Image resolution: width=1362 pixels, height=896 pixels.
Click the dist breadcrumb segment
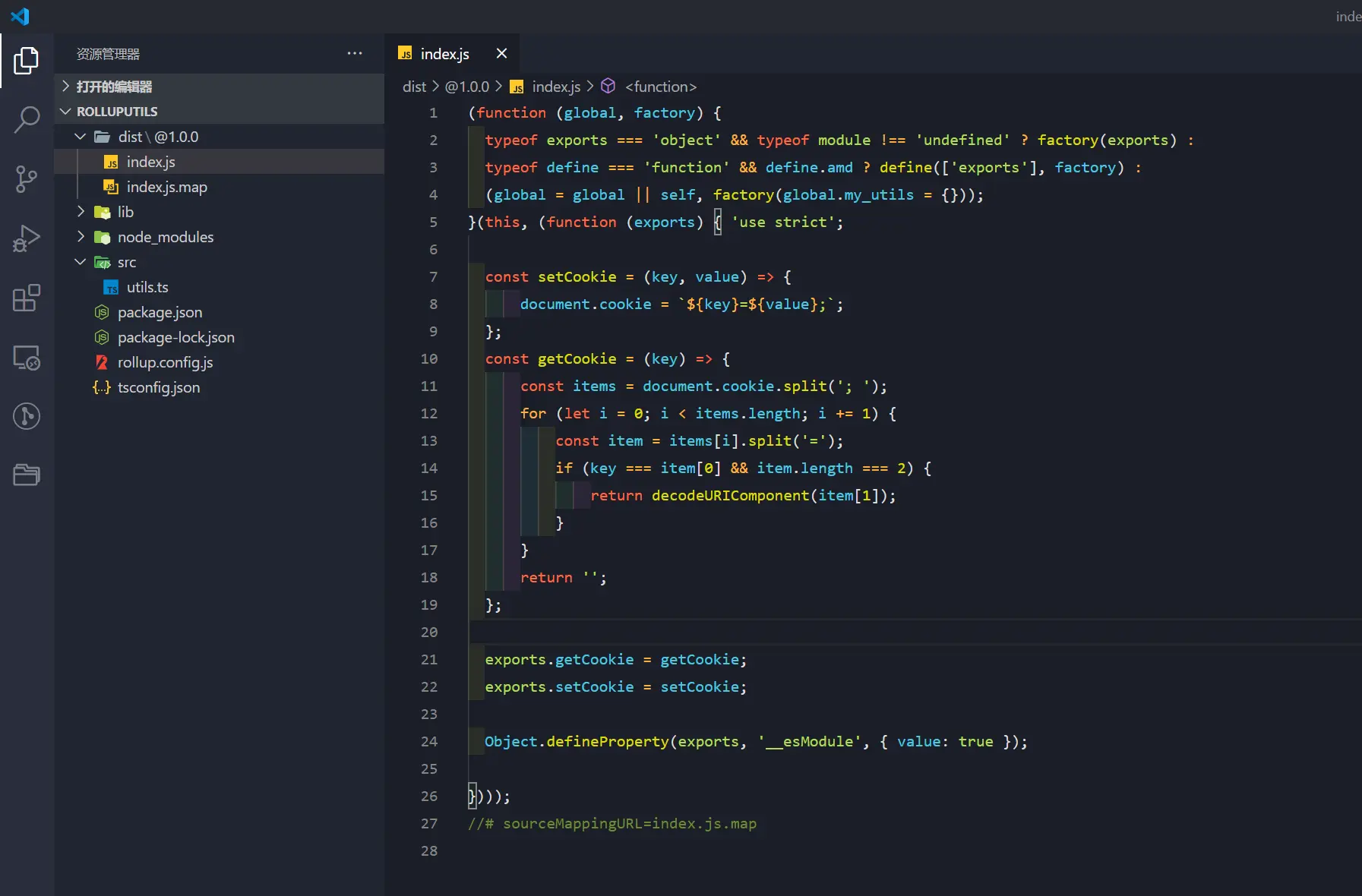click(414, 87)
